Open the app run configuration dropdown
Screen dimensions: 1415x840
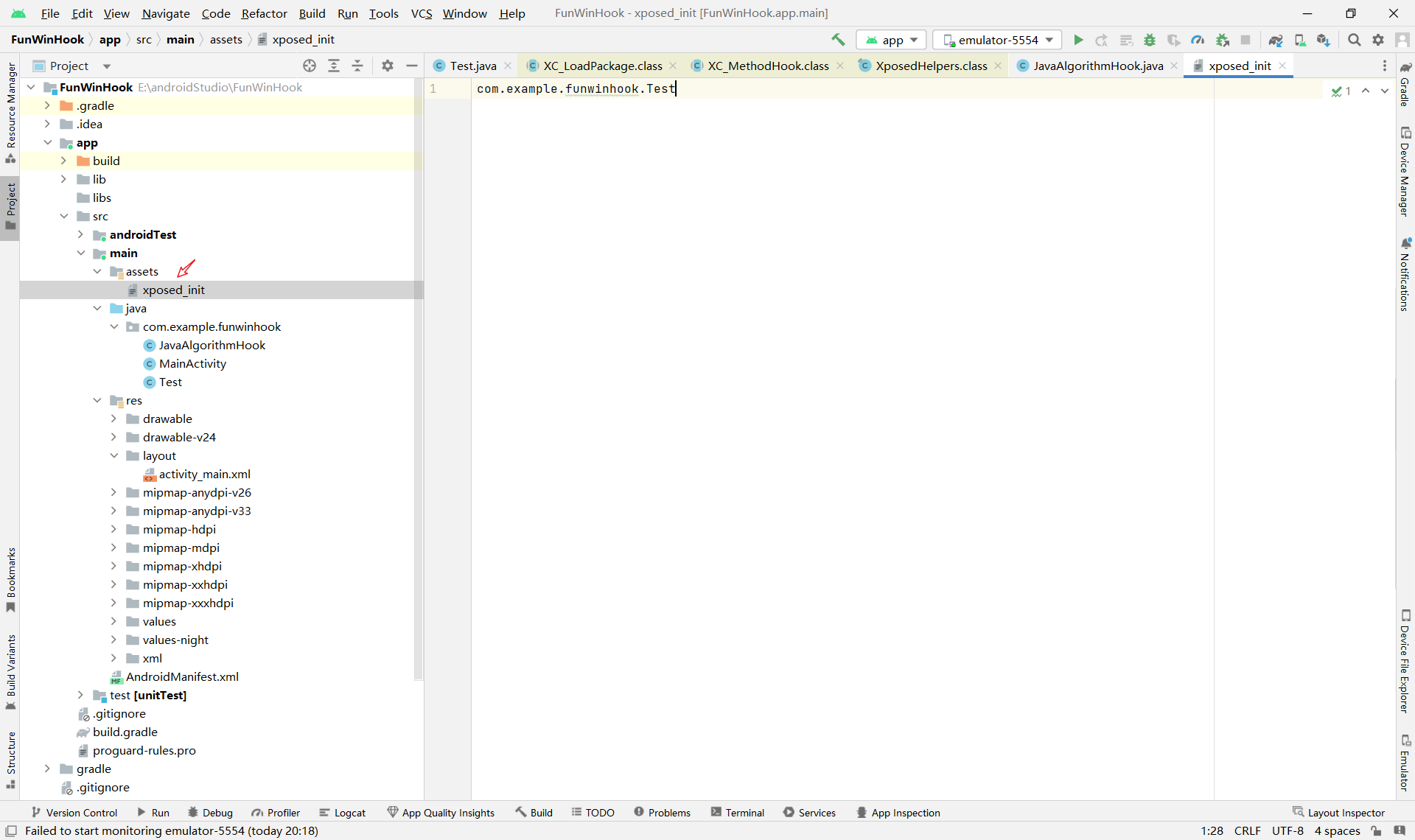pyautogui.click(x=892, y=40)
